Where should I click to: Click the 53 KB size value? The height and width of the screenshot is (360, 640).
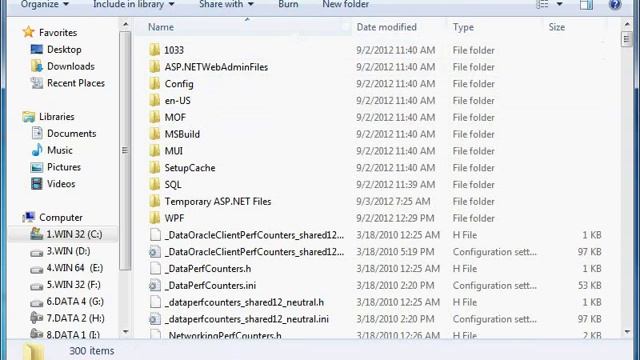[x=589, y=285]
